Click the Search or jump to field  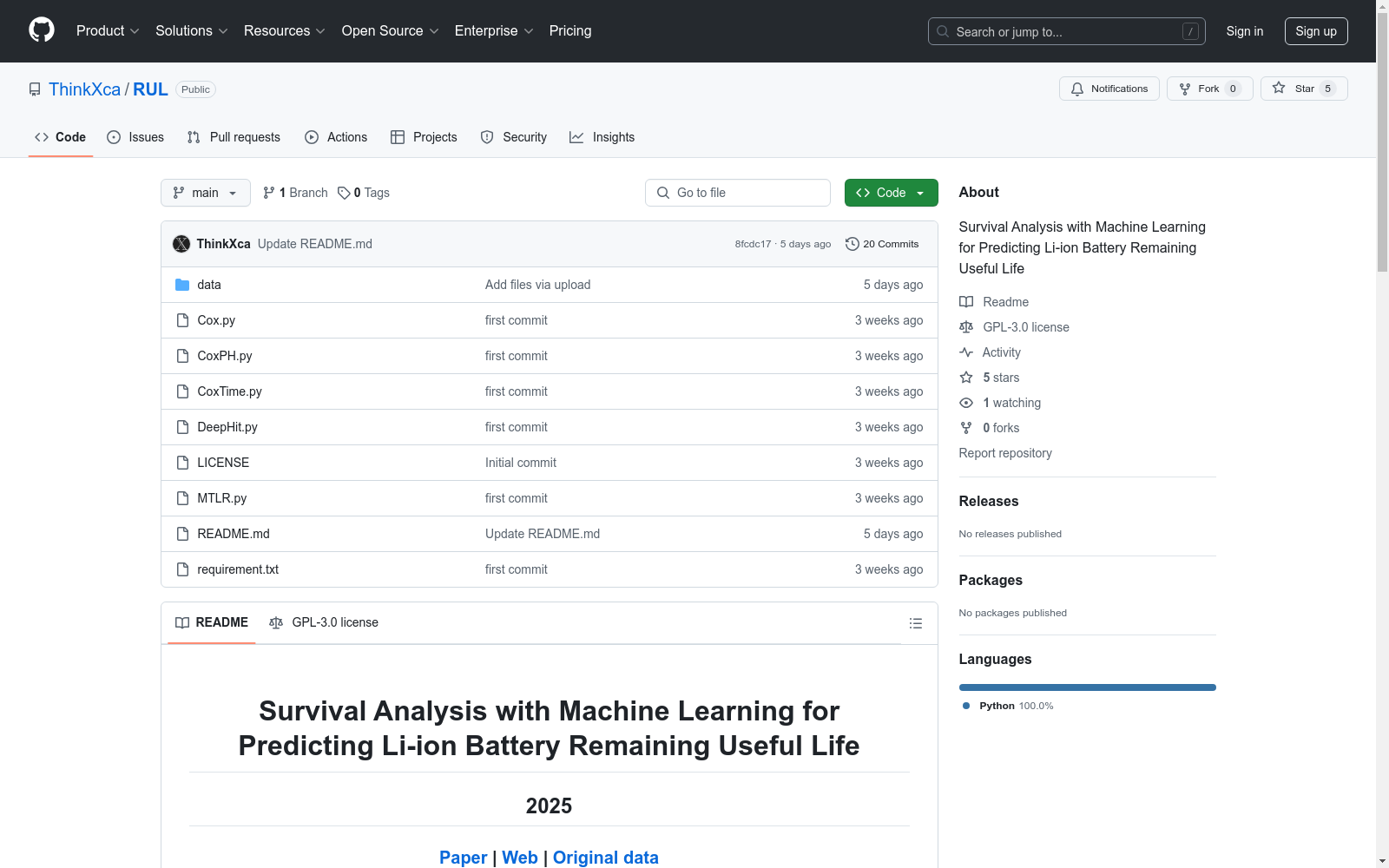pyautogui.click(x=1067, y=31)
